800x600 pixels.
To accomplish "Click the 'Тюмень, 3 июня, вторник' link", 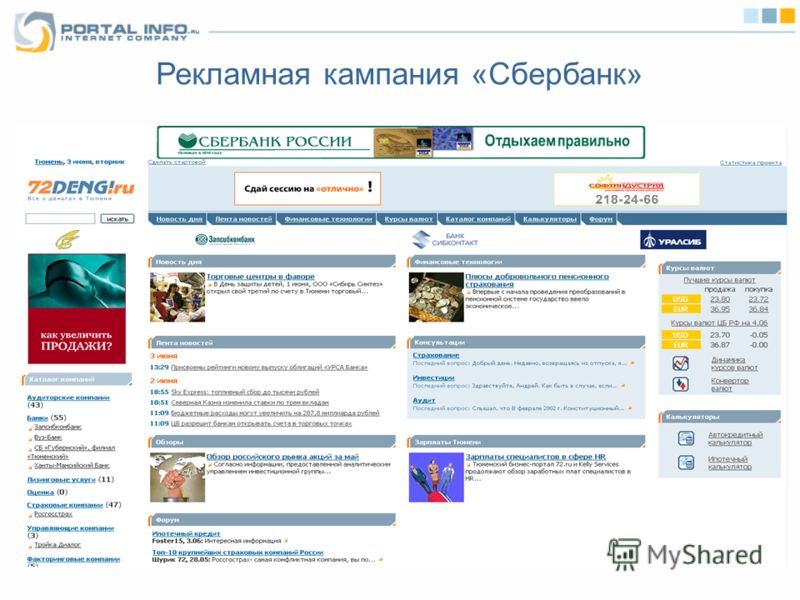I will [79, 162].
